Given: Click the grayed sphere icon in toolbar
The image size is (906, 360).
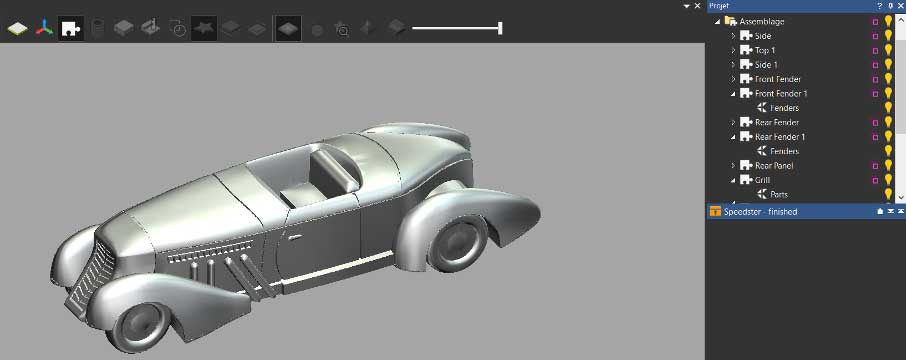Looking at the screenshot, I should point(317,29).
